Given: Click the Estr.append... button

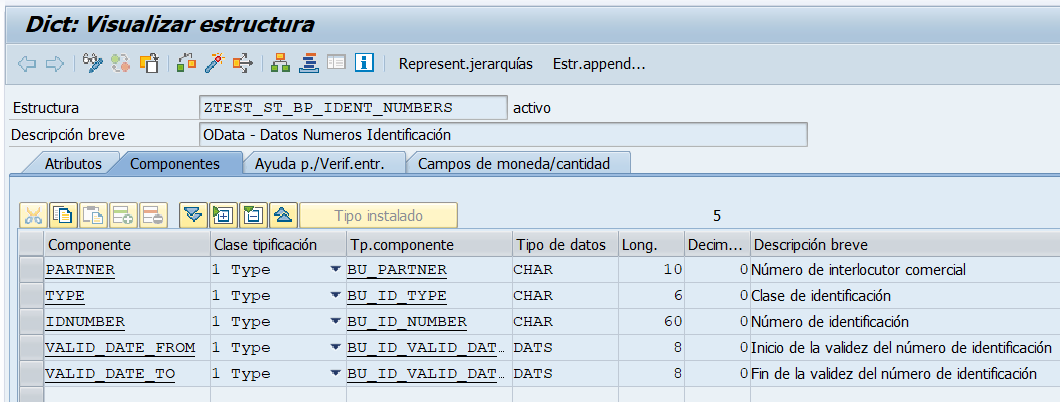Looking at the screenshot, I should (x=599, y=64).
